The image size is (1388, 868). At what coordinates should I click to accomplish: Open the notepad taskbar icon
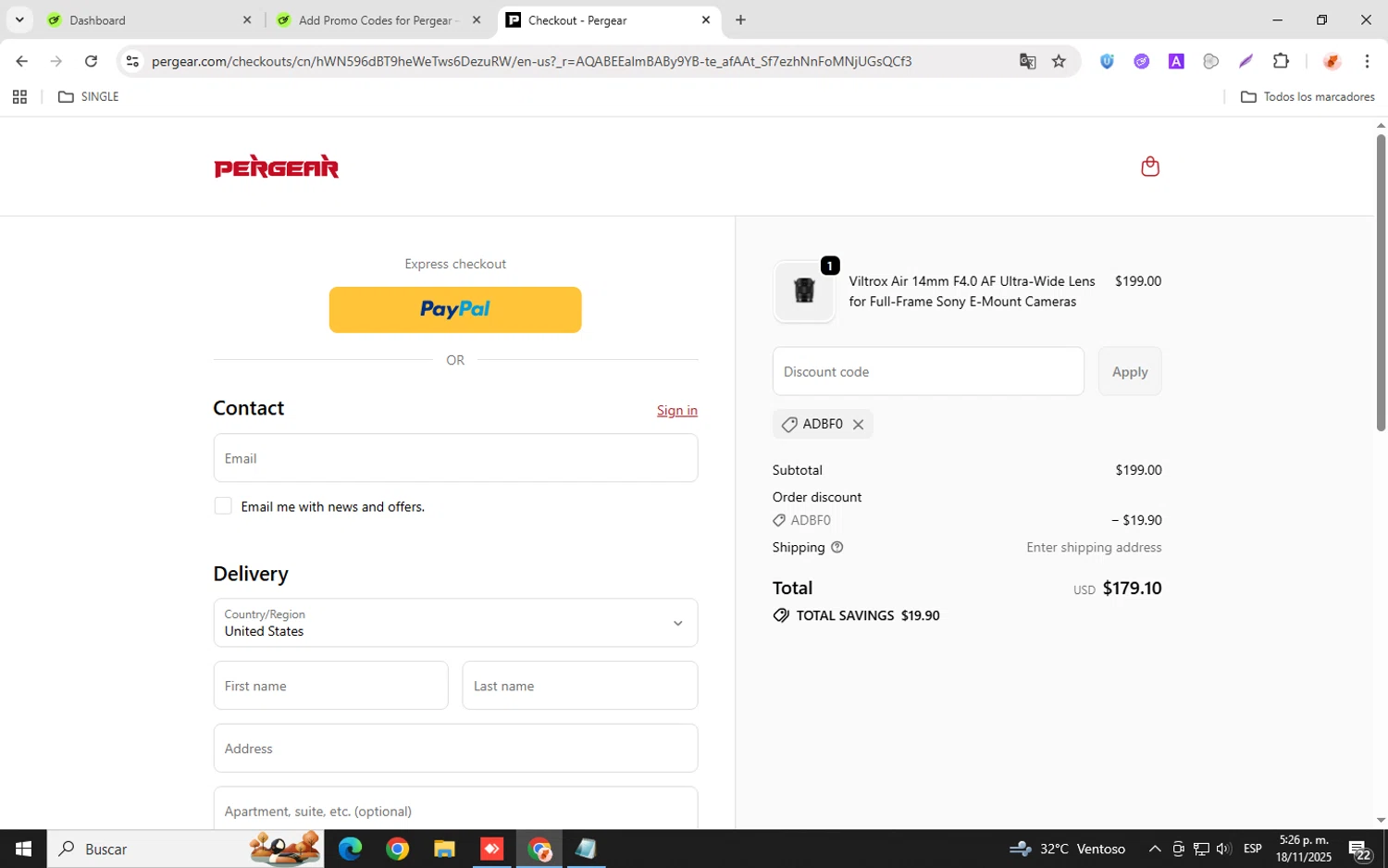586,849
